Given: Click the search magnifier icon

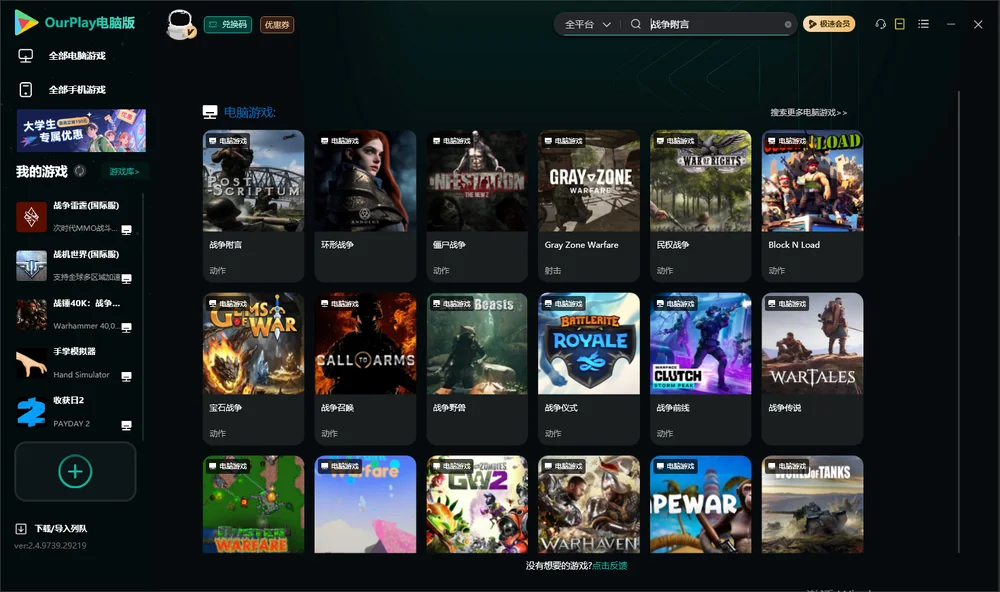Looking at the screenshot, I should coord(635,24).
